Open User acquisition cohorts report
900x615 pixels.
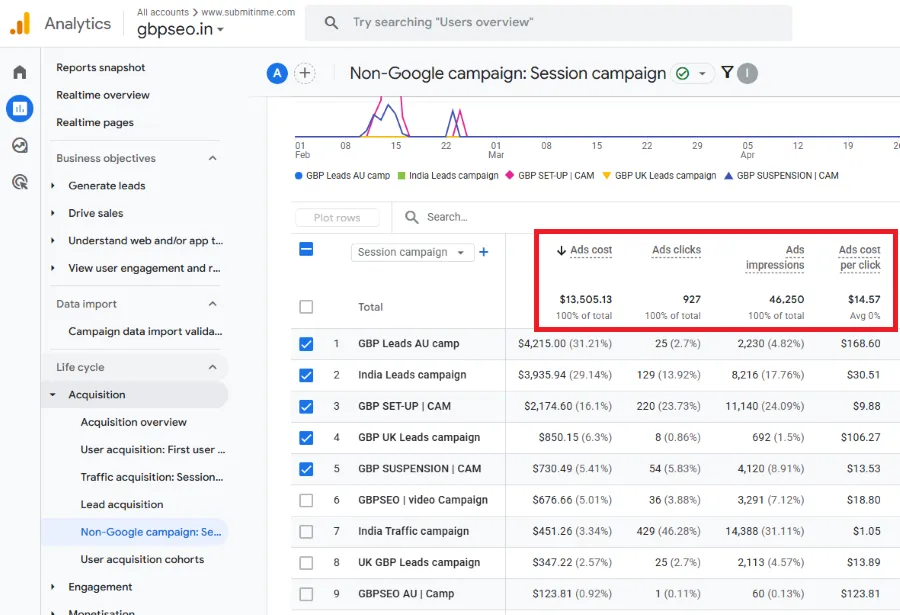click(x=142, y=559)
